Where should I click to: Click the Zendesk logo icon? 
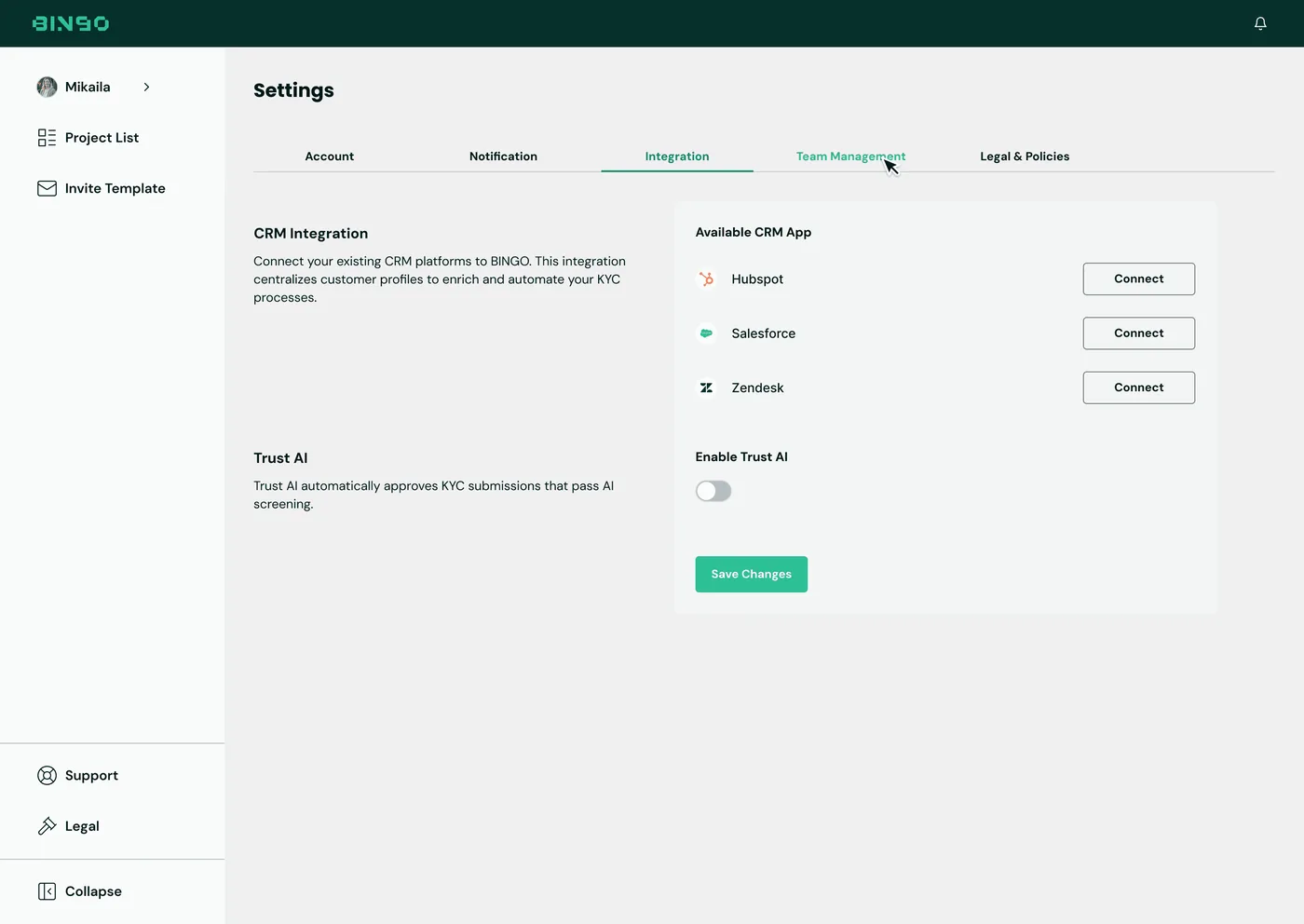click(707, 387)
